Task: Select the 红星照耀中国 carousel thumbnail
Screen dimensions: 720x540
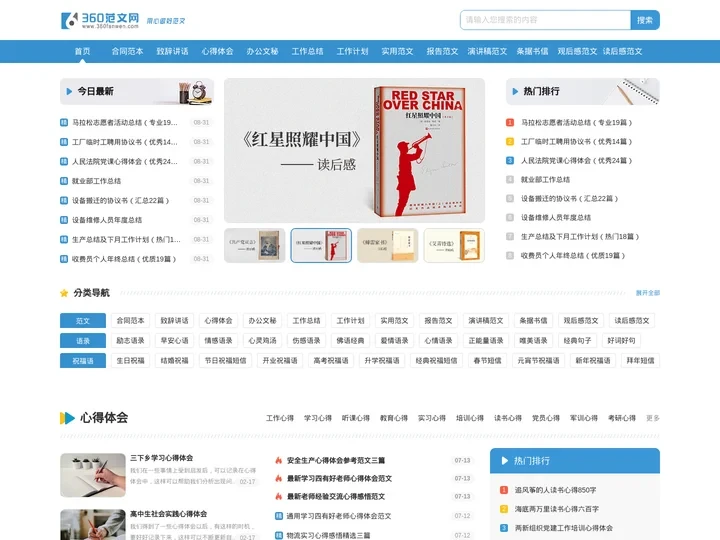Action: (x=321, y=246)
